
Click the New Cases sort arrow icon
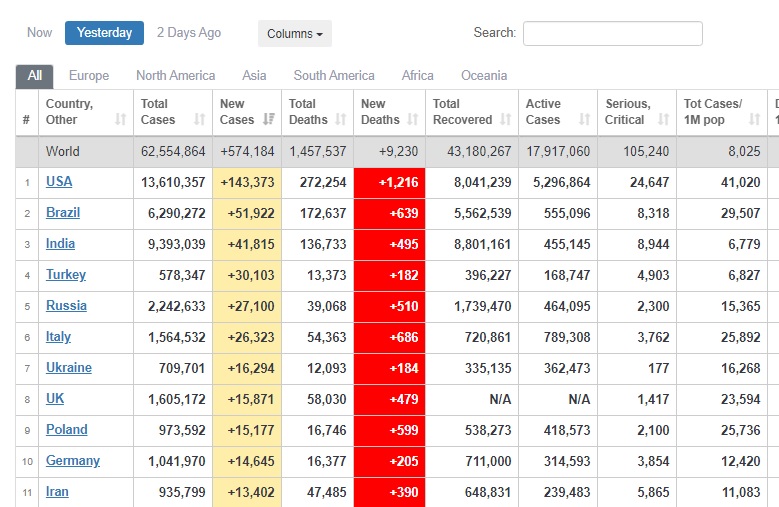tap(268, 120)
